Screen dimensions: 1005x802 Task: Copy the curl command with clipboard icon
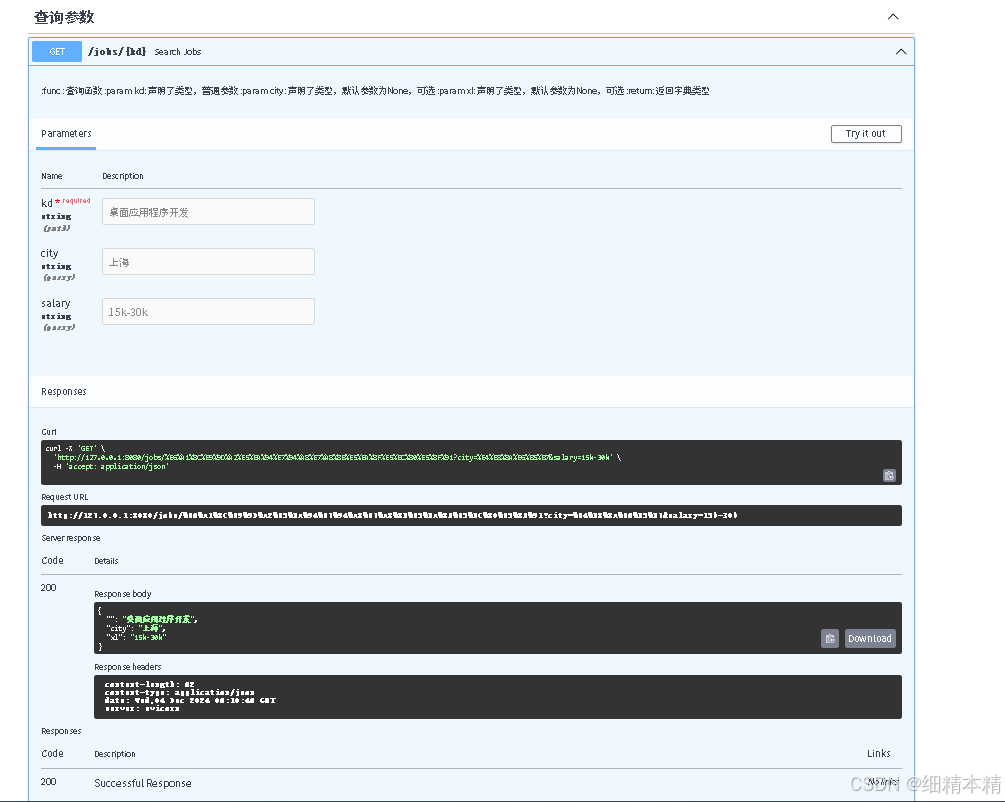point(889,475)
